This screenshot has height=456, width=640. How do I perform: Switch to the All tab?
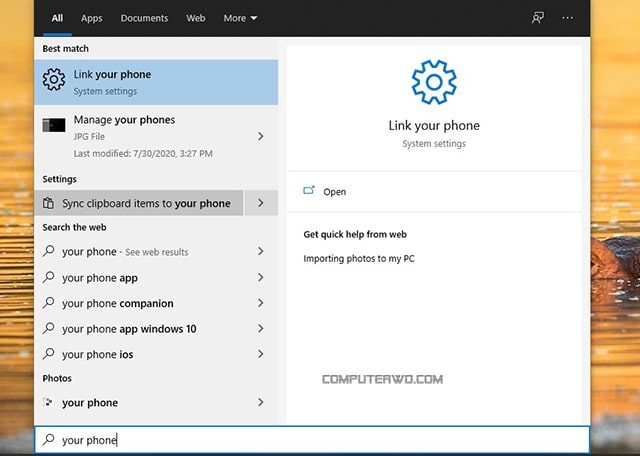tap(57, 18)
